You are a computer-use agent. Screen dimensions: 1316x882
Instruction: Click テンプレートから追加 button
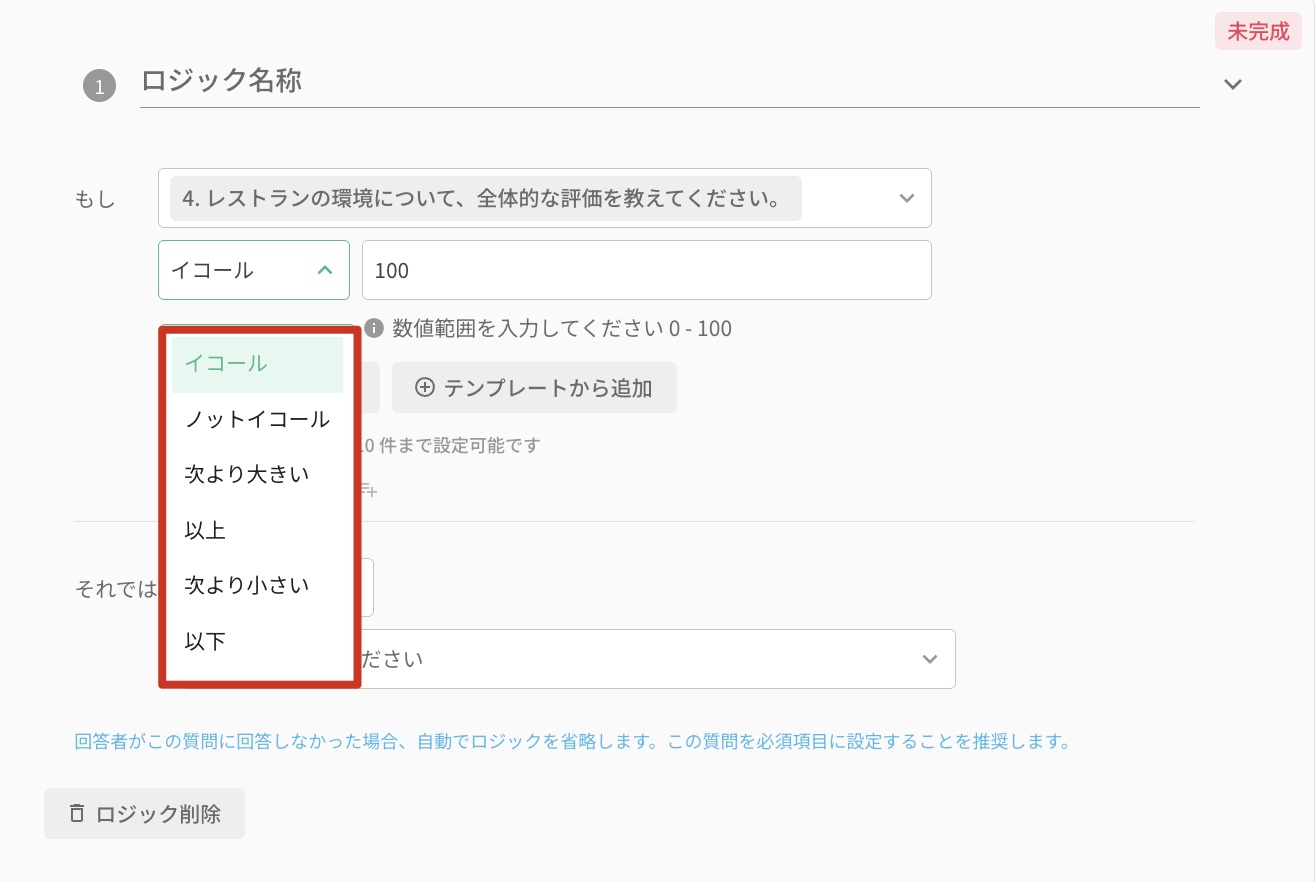(534, 388)
